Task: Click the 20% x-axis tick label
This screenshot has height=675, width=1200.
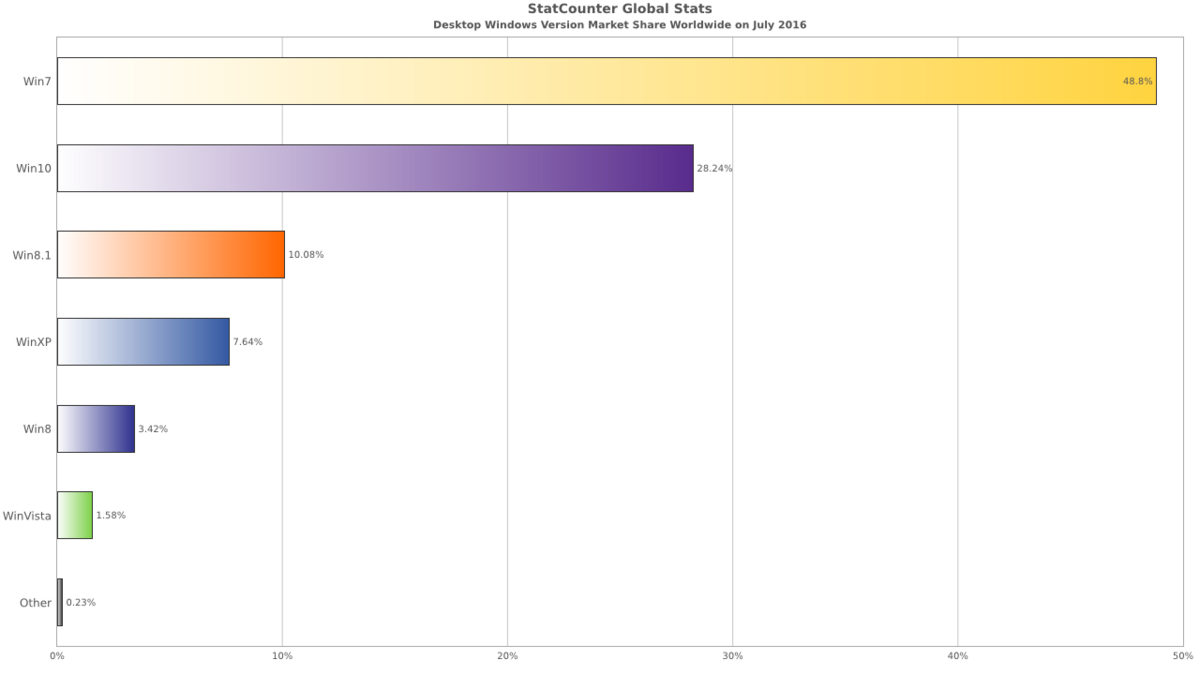Action: 507,656
